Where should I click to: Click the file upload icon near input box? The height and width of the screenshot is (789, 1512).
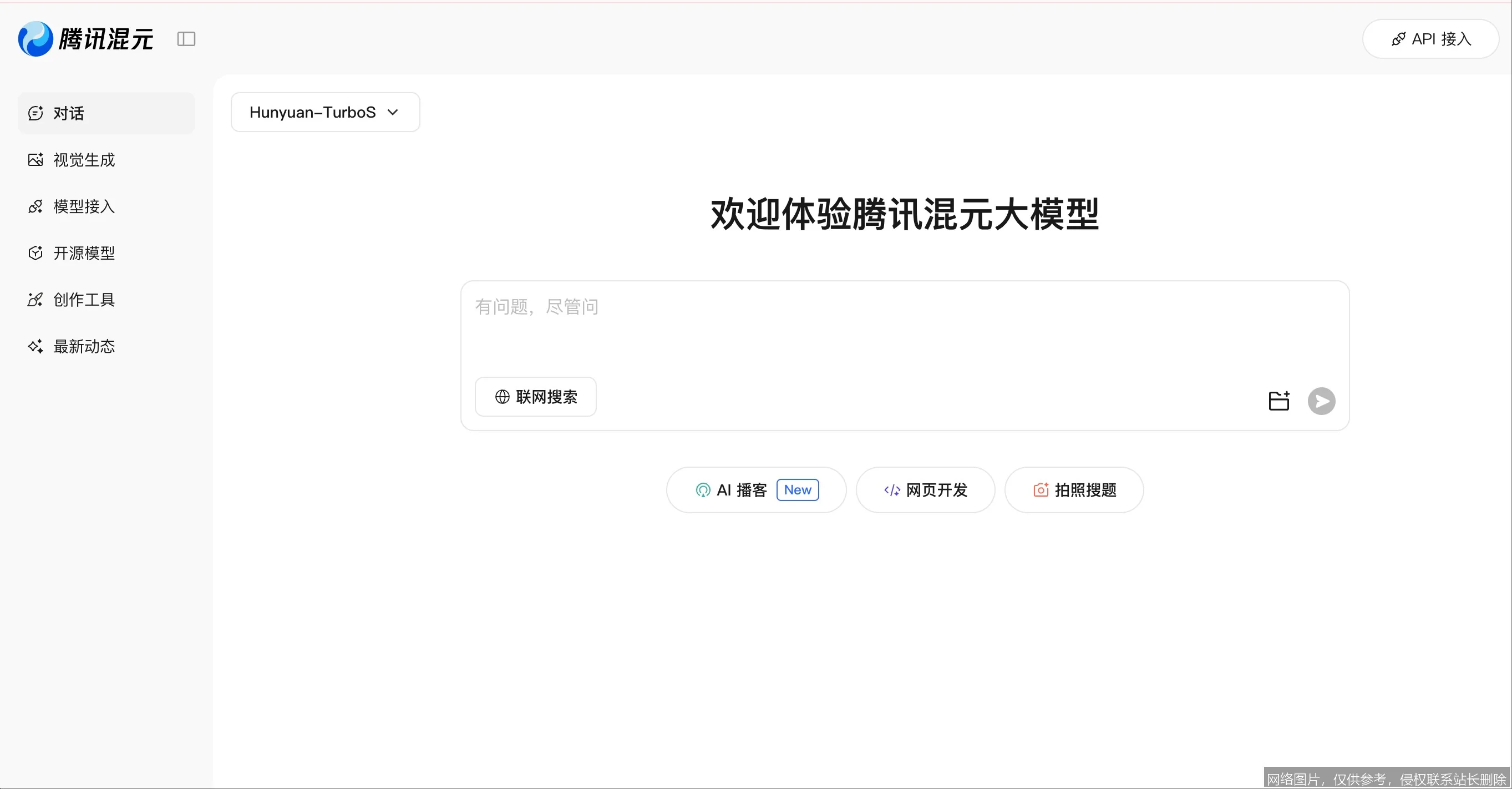point(1278,400)
